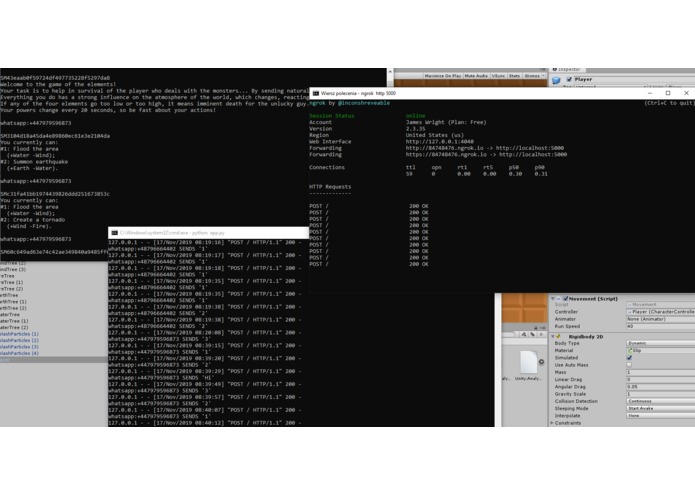Select WaterTree (2) in Hierarchy
695x494 pixels.
tap(14, 327)
